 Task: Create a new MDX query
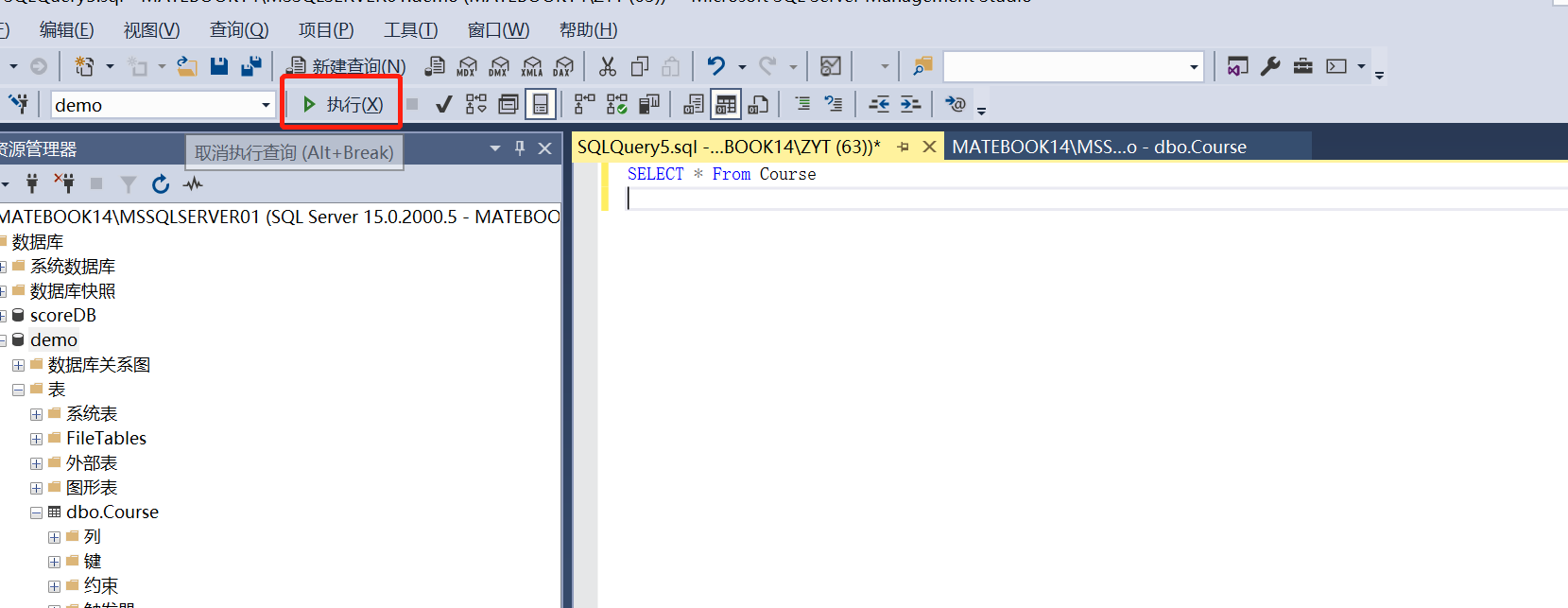pyautogui.click(x=467, y=66)
